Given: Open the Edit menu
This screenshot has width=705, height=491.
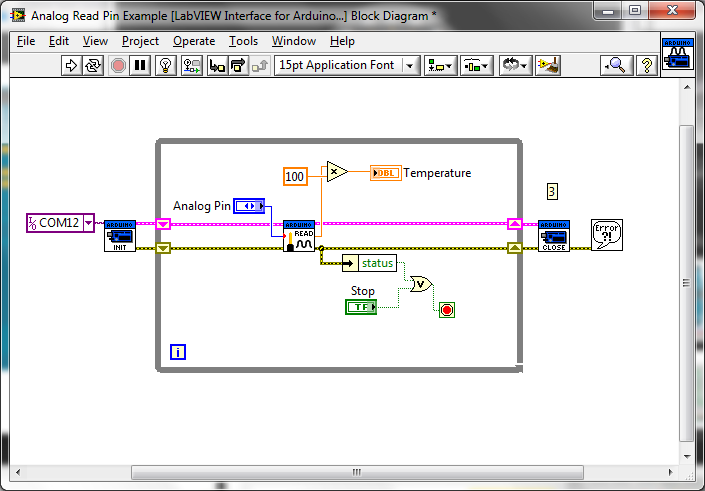Looking at the screenshot, I should 58,41.
